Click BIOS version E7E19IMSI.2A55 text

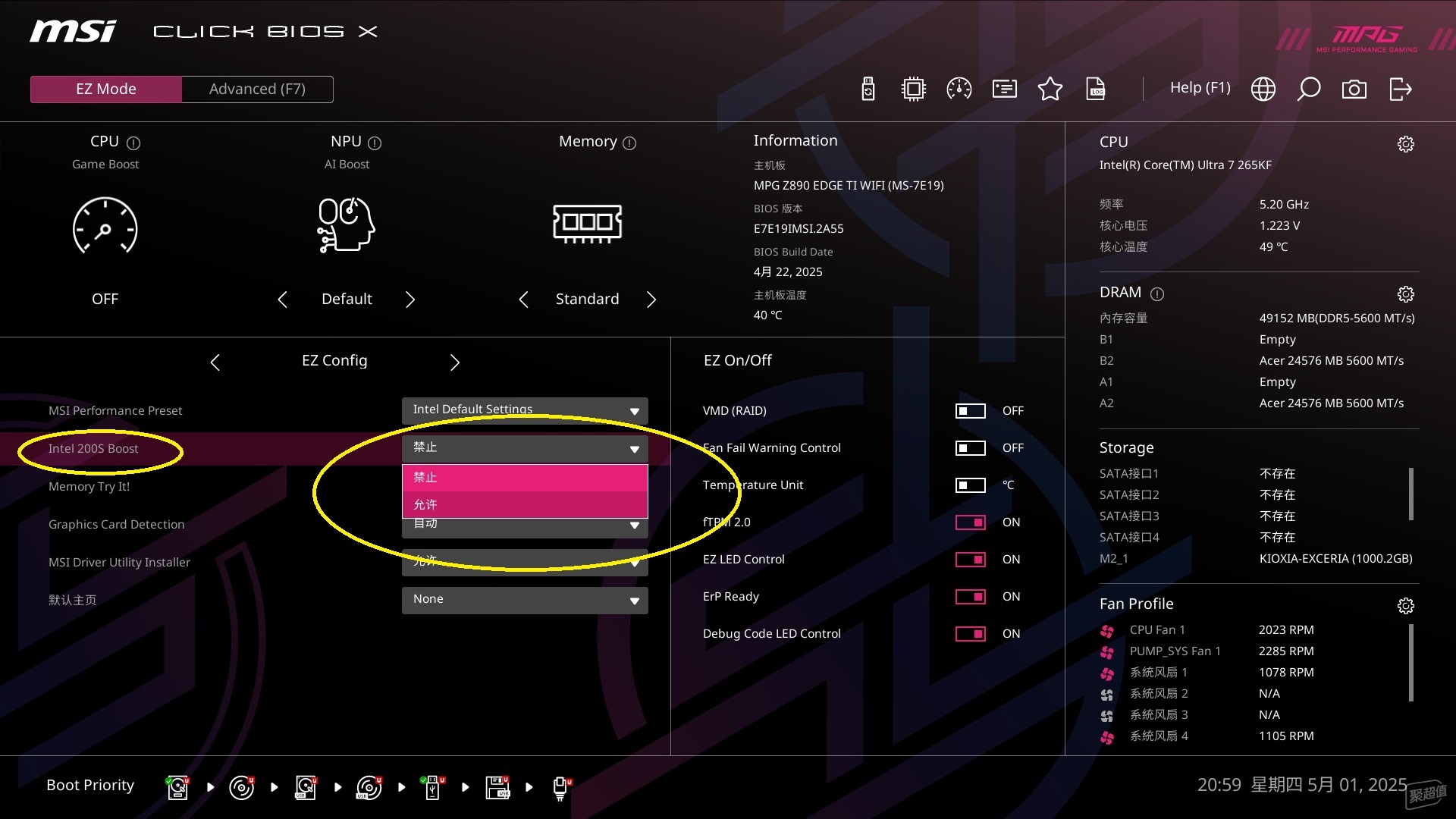point(799,229)
